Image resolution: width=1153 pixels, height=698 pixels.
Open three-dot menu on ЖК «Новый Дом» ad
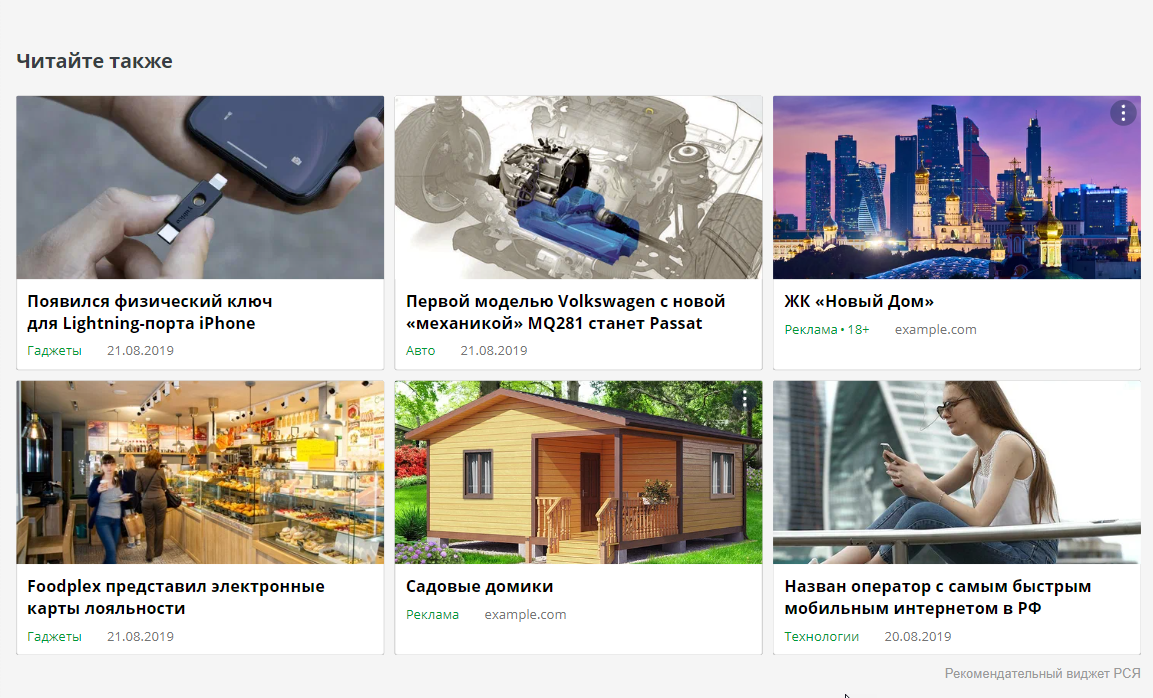click(x=1123, y=113)
